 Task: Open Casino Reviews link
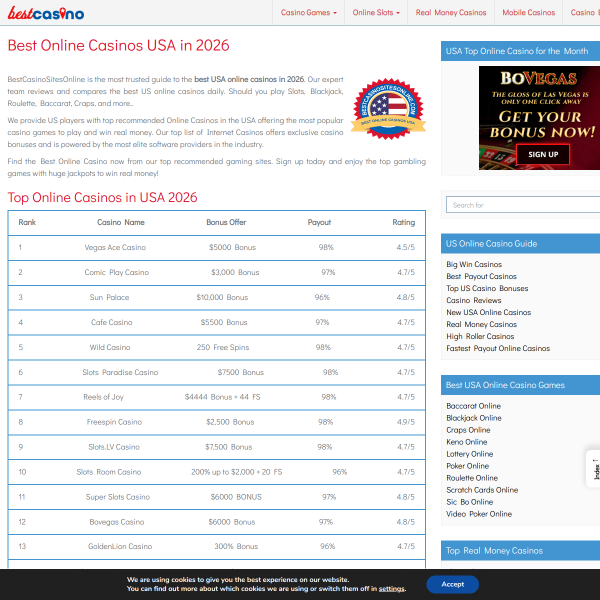[473, 300]
